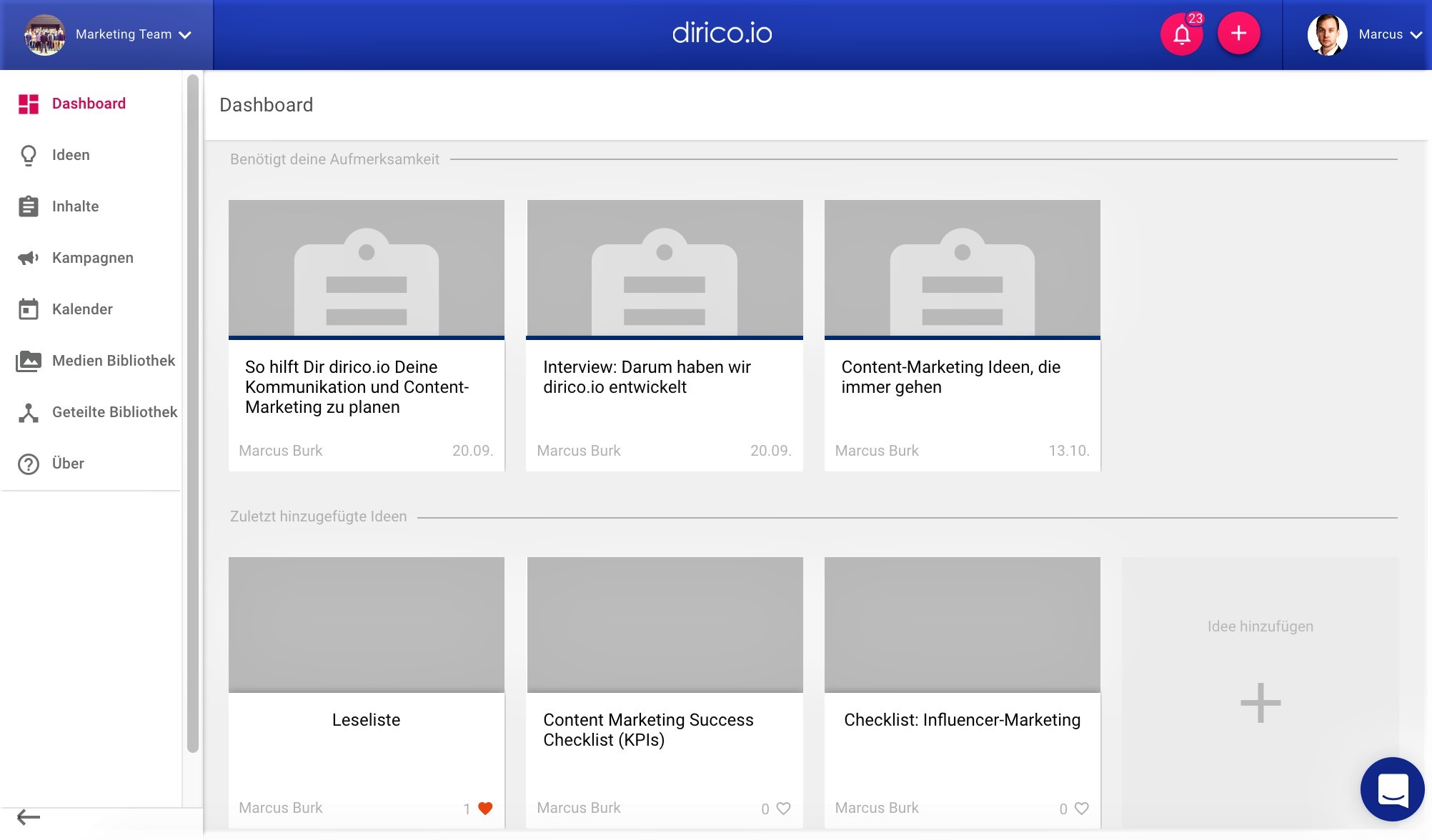Like the Checklist: Influencer-Marketing idea

(1082, 809)
